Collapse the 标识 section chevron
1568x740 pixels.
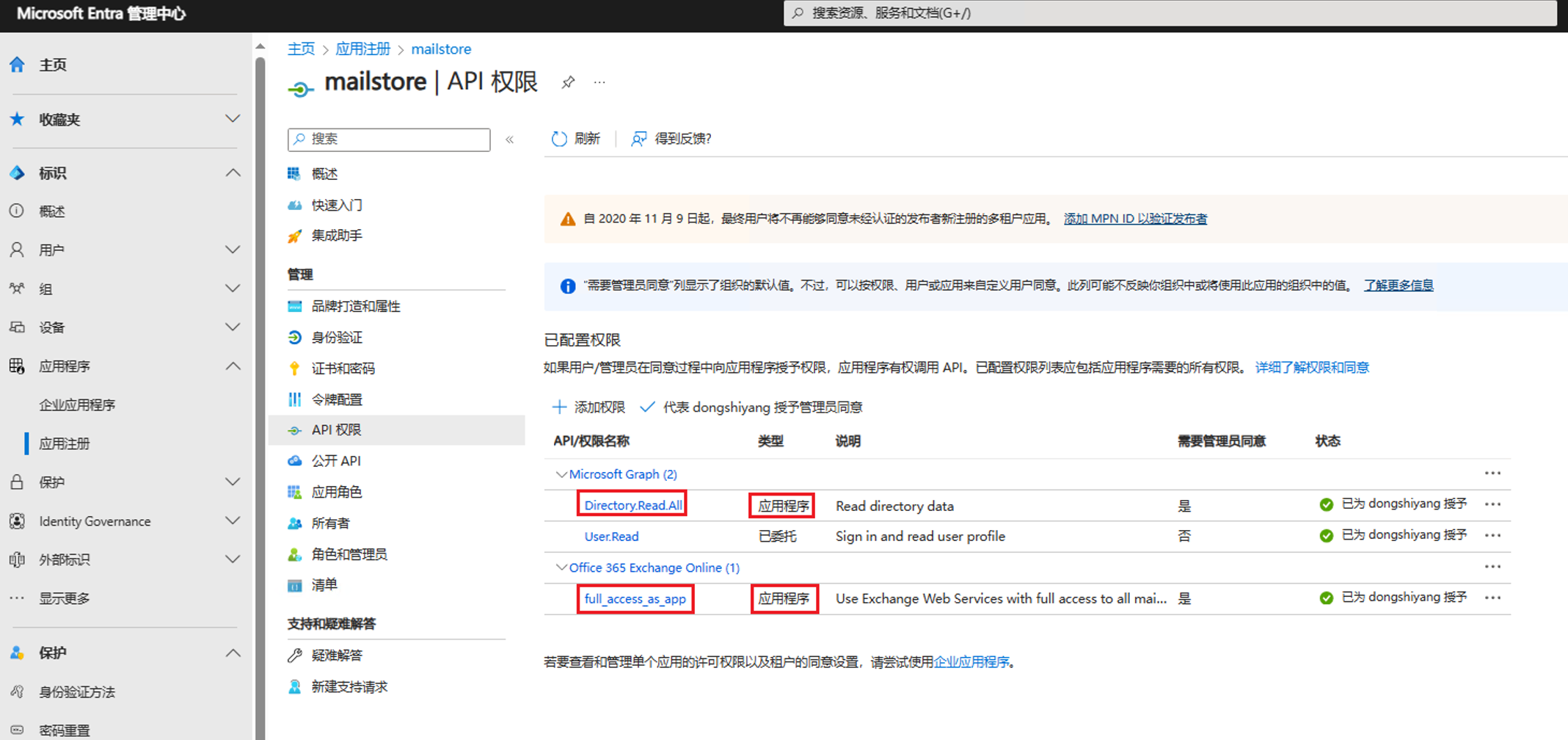point(233,173)
